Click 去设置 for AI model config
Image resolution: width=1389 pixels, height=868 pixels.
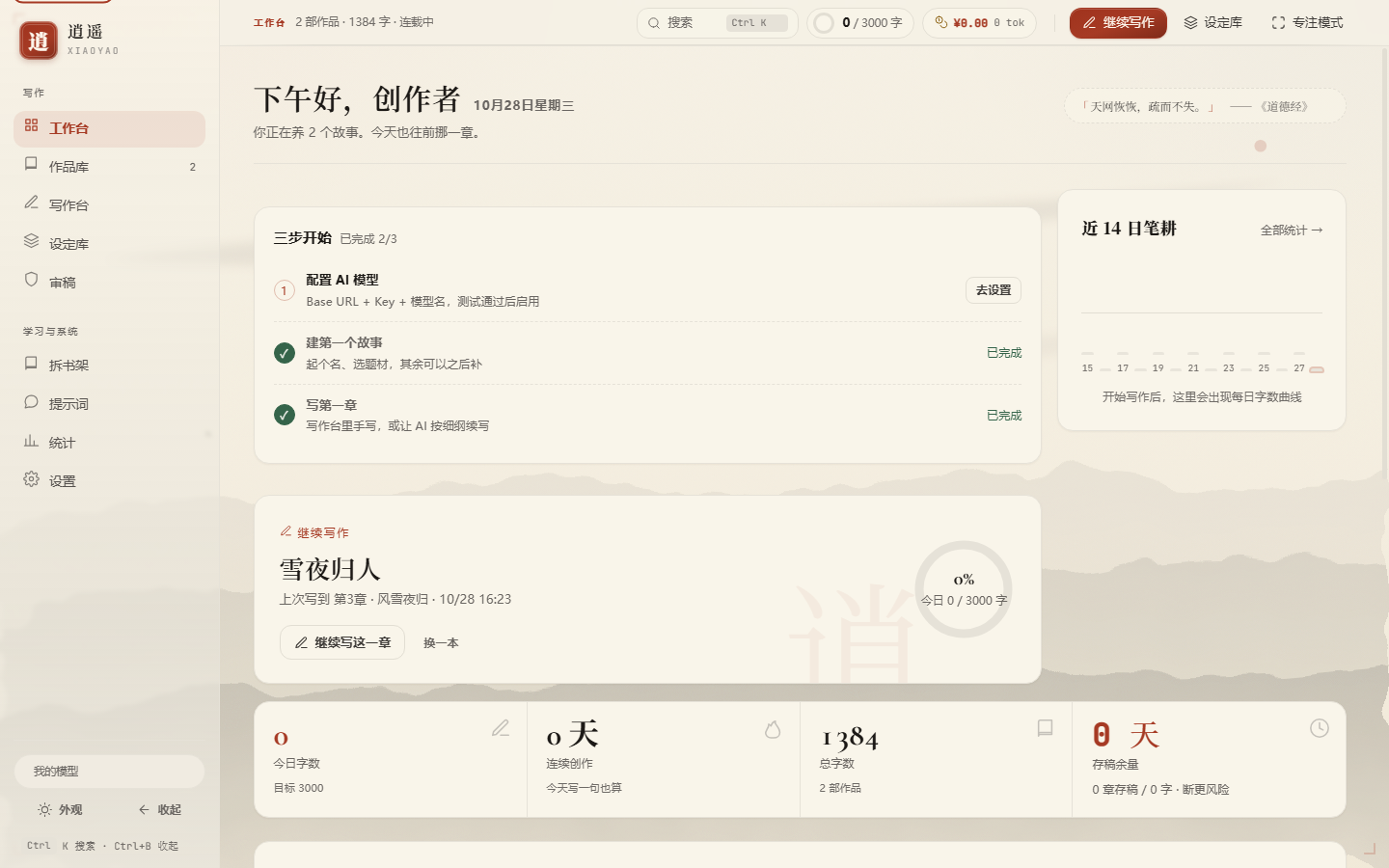point(994,290)
